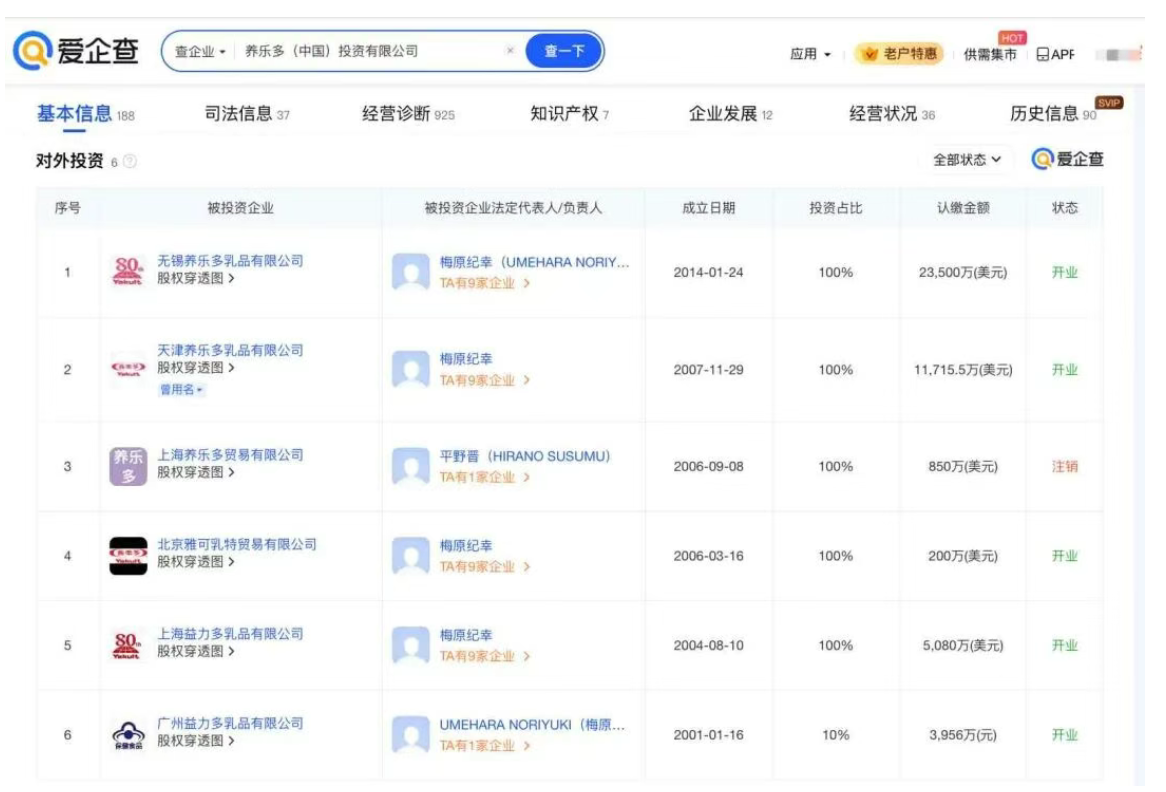Expand 曾用名 under 天津养乐多乳品

(x=181, y=390)
